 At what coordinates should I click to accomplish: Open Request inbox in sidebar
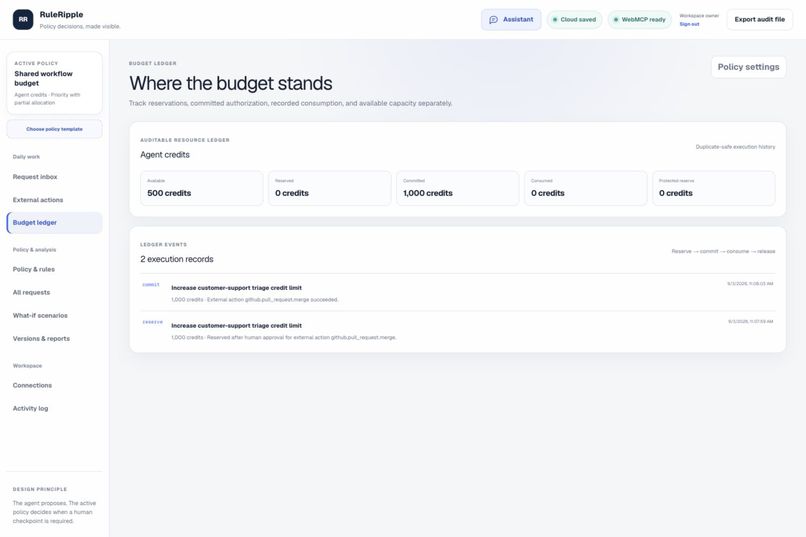click(x=54, y=177)
